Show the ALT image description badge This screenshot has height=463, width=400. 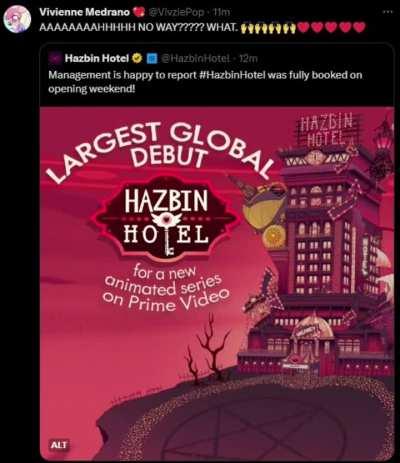59,445
